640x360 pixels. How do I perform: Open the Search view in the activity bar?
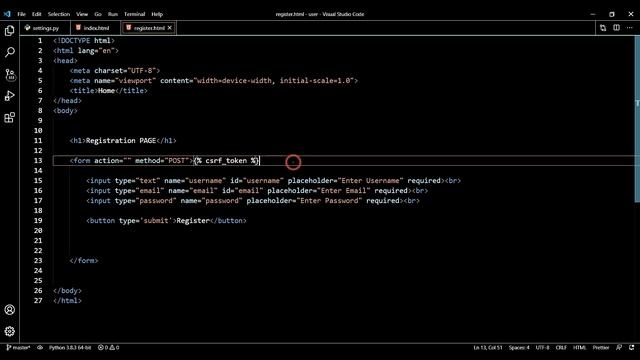(10, 52)
